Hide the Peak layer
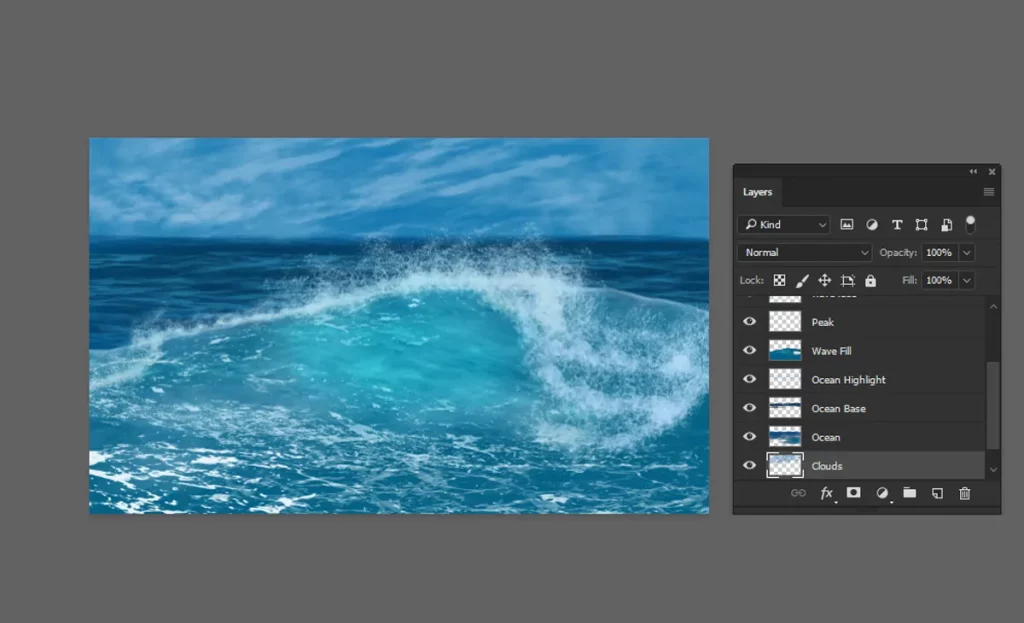 point(748,321)
